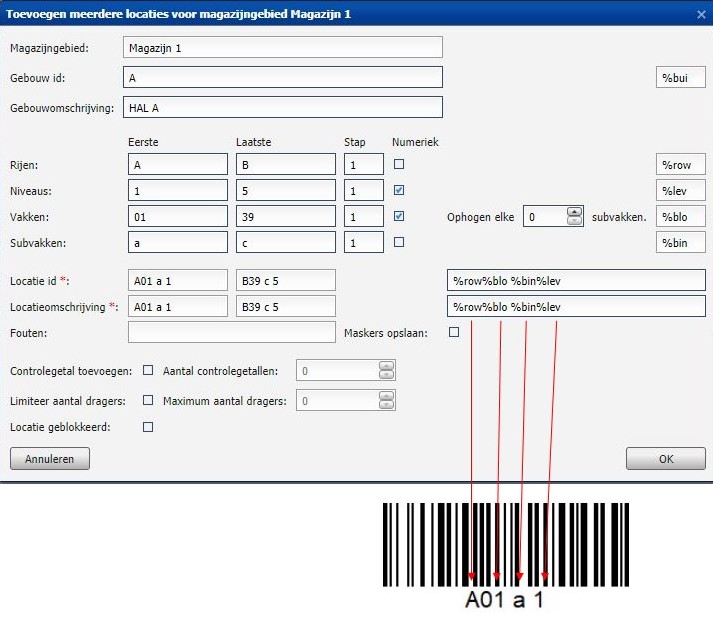Screen dimensions: 713x622
Task: Click the Rijen Stap field
Action: point(364,165)
